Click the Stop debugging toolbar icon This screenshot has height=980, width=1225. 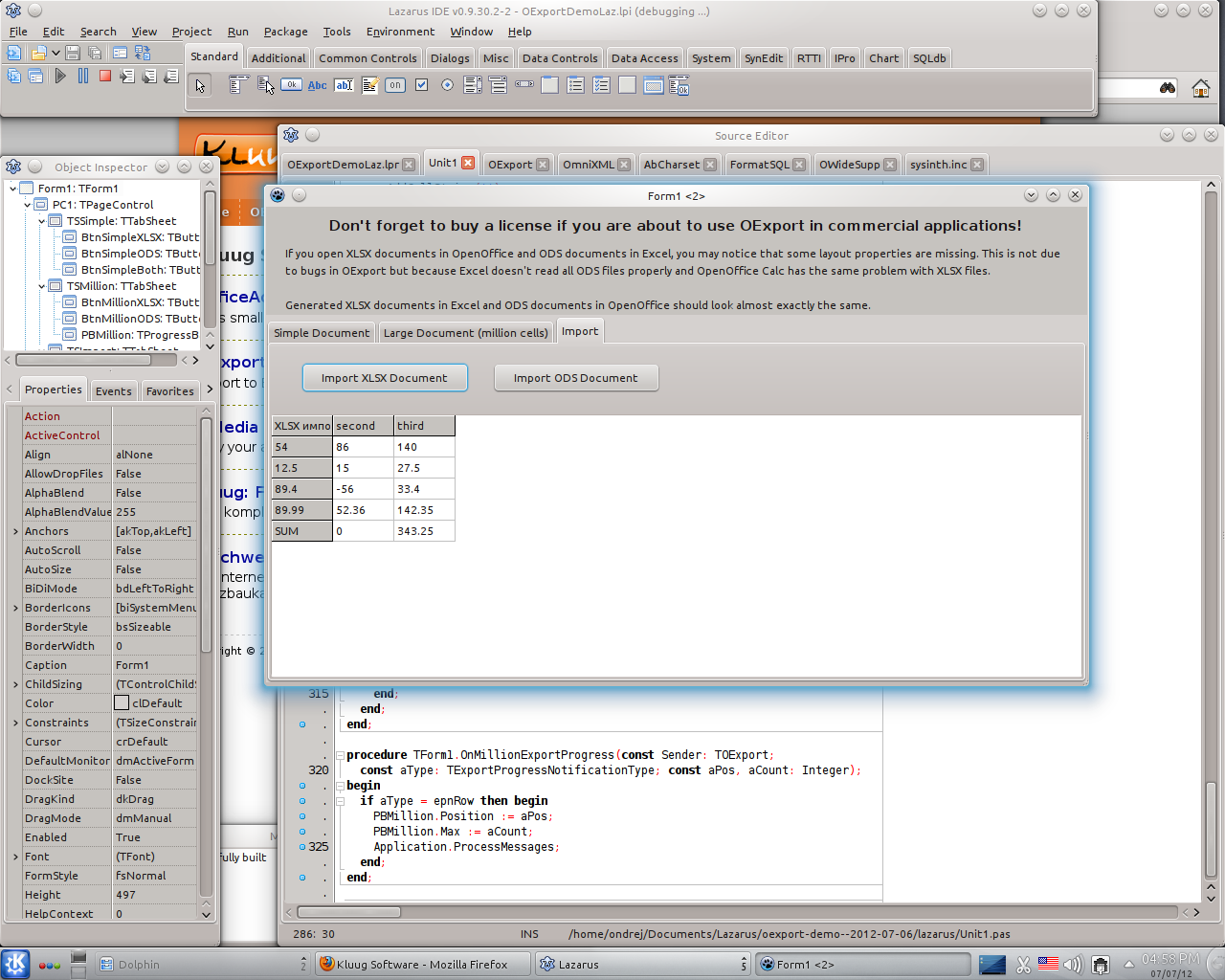105,77
